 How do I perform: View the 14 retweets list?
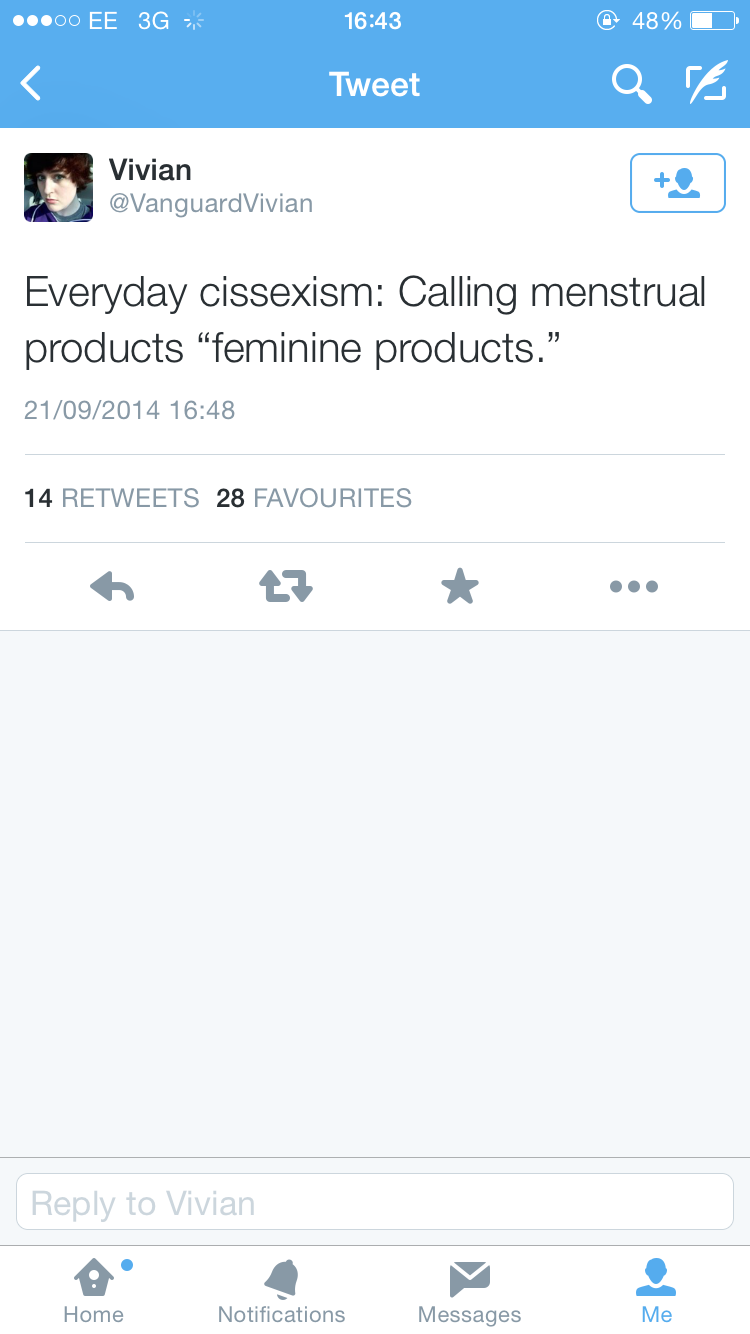click(112, 498)
